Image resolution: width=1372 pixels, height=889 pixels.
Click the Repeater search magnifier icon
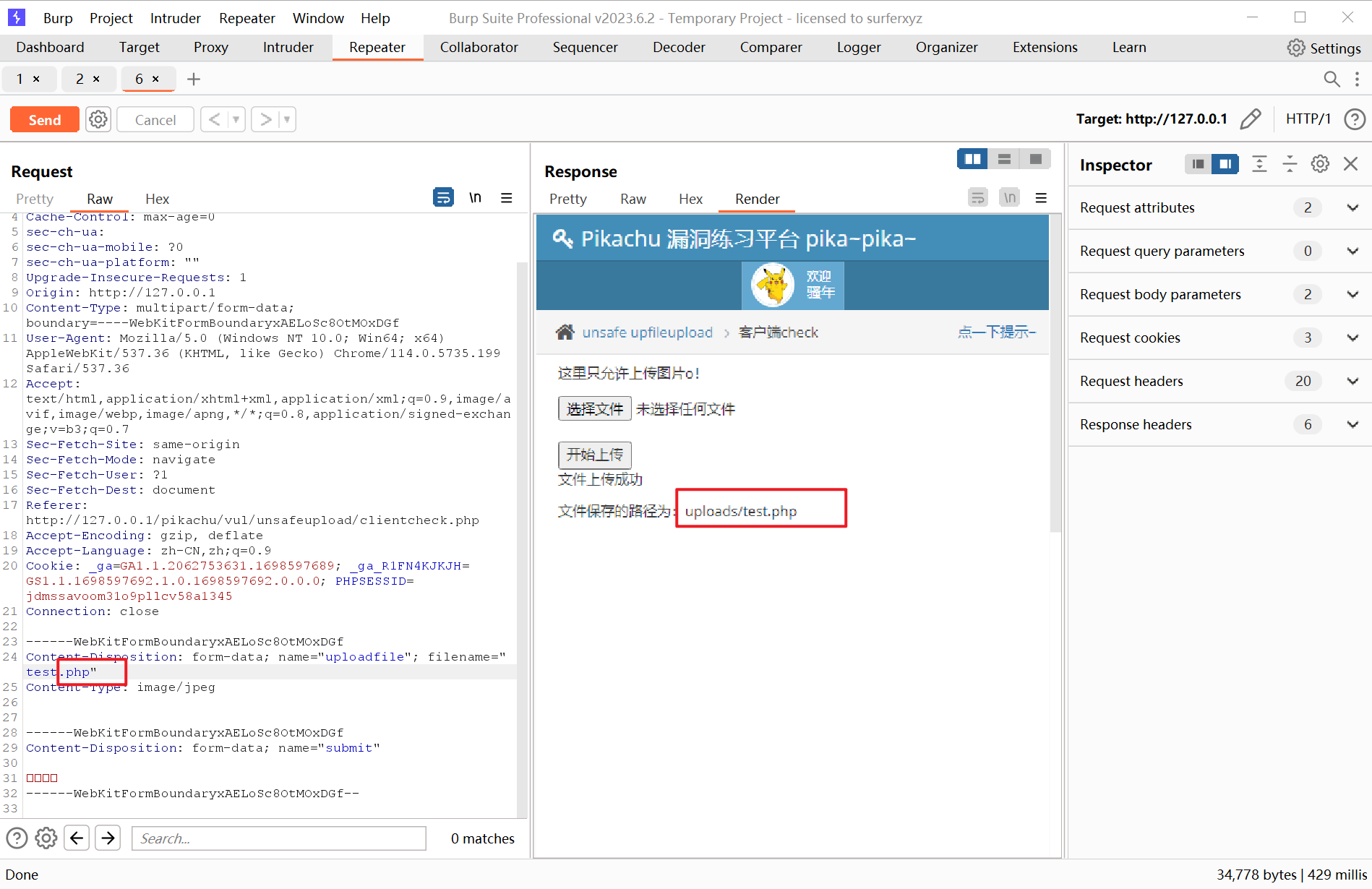(1332, 79)
